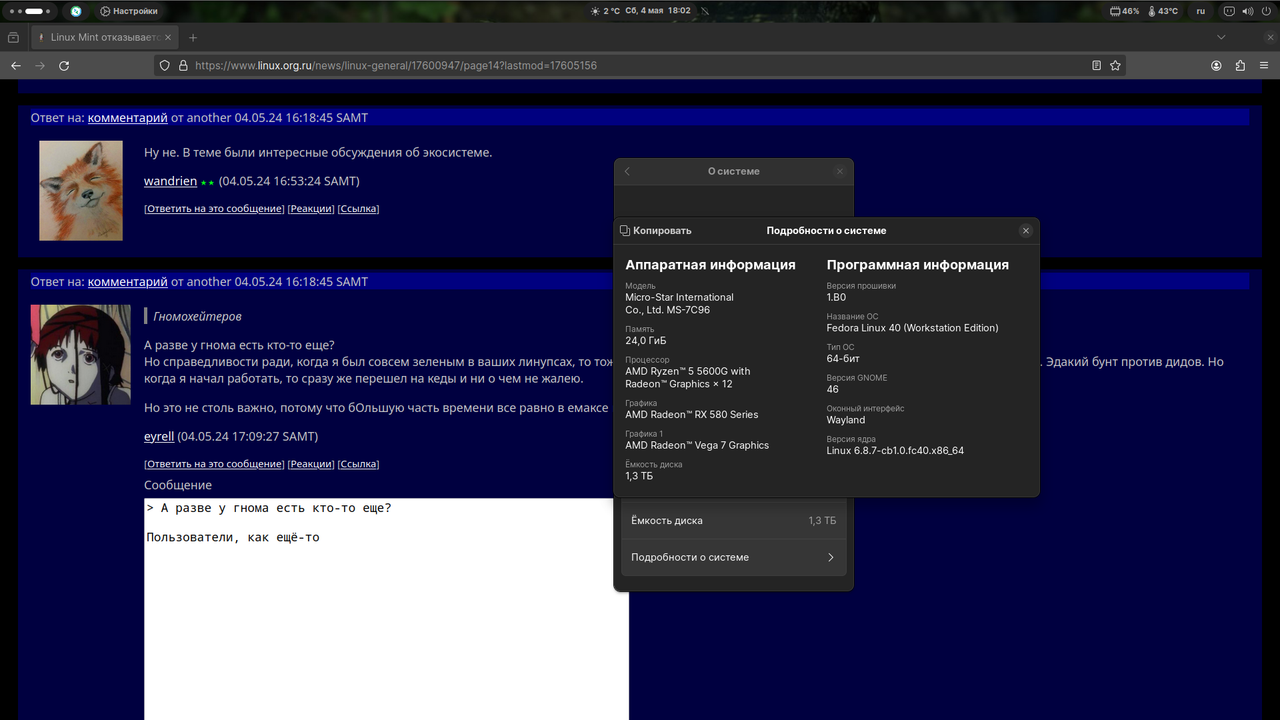Expand the list all tabs chevron
The image size is (1280, 720).
tap(1221, 37)
